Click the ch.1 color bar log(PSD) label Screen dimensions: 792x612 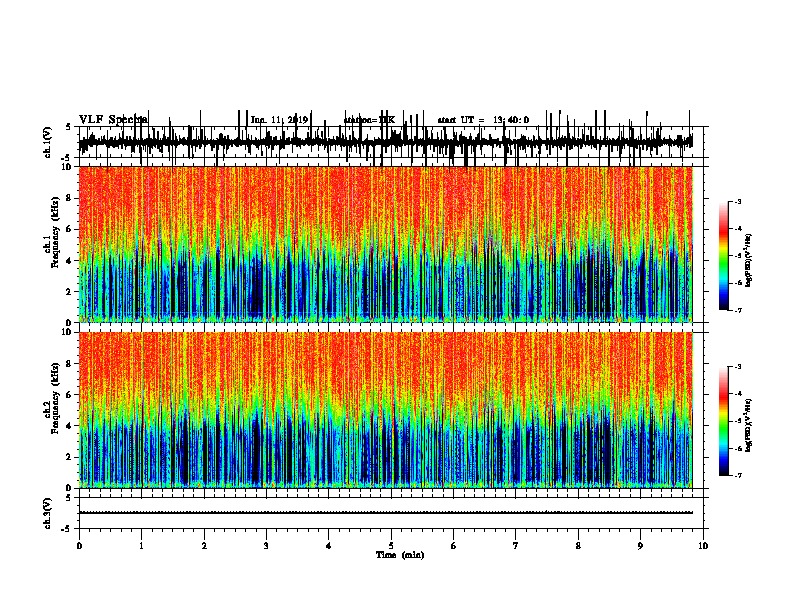[x=748, y=260]
